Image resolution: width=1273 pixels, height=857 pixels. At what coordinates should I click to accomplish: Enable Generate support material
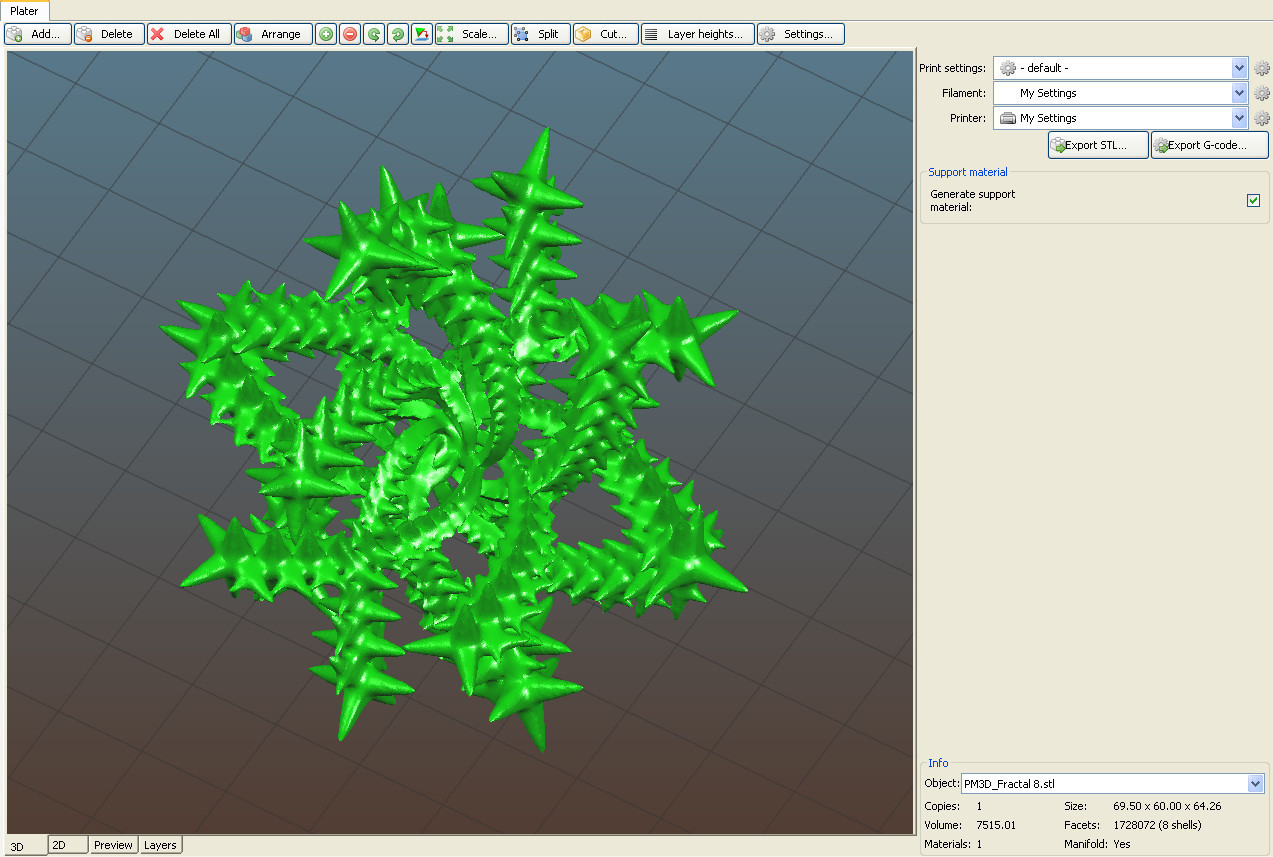tap(1253, 200)
